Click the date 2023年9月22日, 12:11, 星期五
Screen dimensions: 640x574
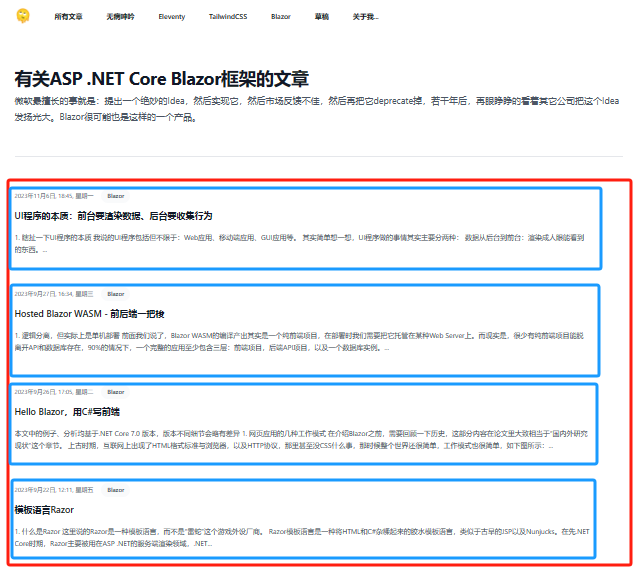pos(54,490)
